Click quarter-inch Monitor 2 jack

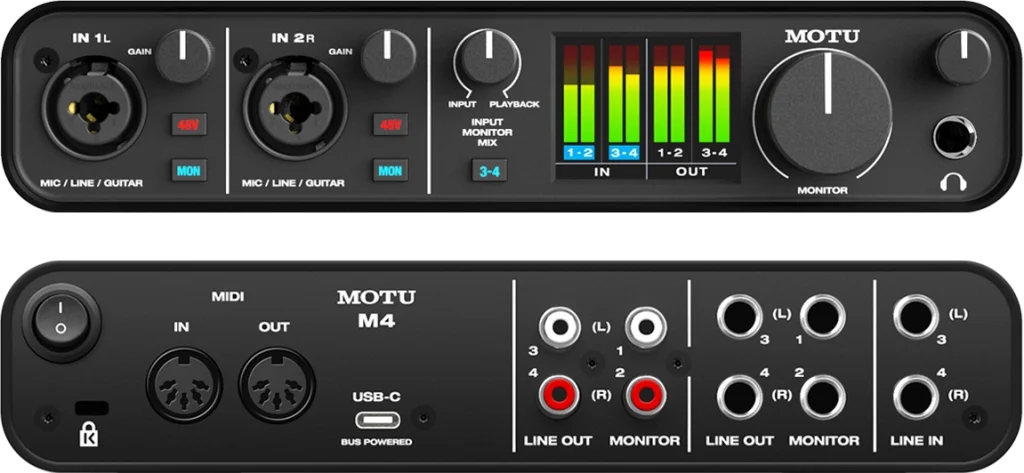coord(823,397)
